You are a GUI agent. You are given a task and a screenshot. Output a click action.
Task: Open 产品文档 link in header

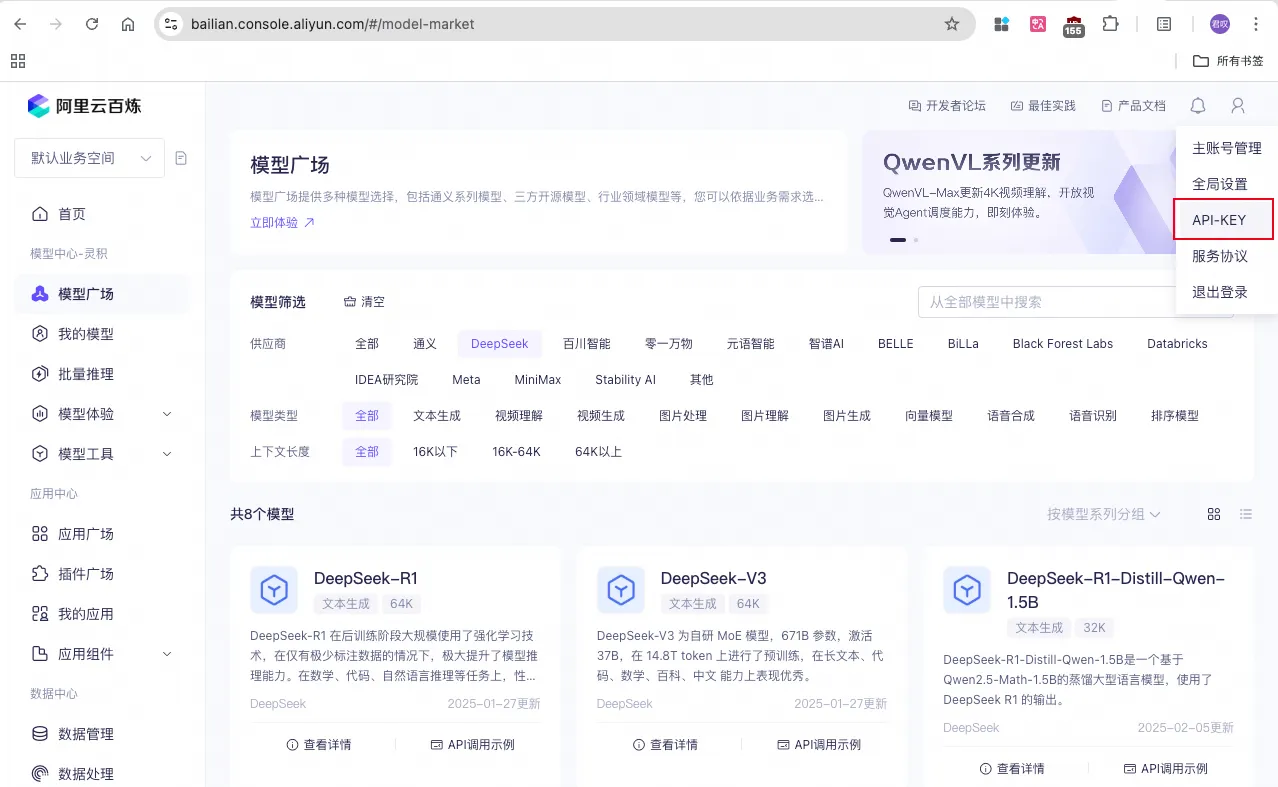[1133, 106]
